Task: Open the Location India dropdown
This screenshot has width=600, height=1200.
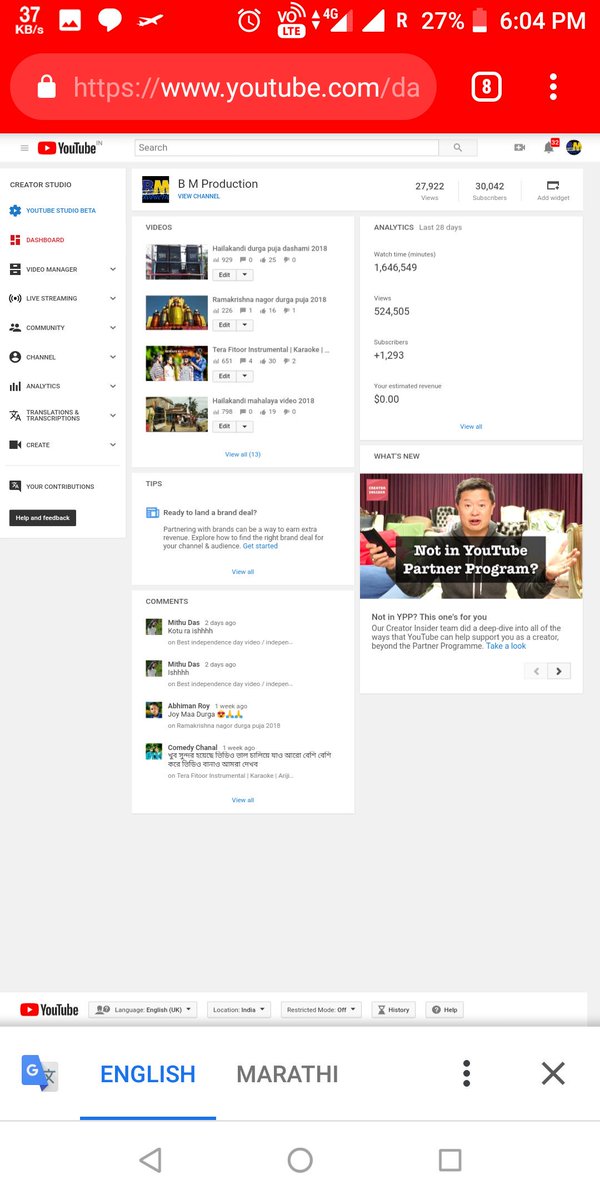Action: pyautogui.click(x=240, y=1010)
